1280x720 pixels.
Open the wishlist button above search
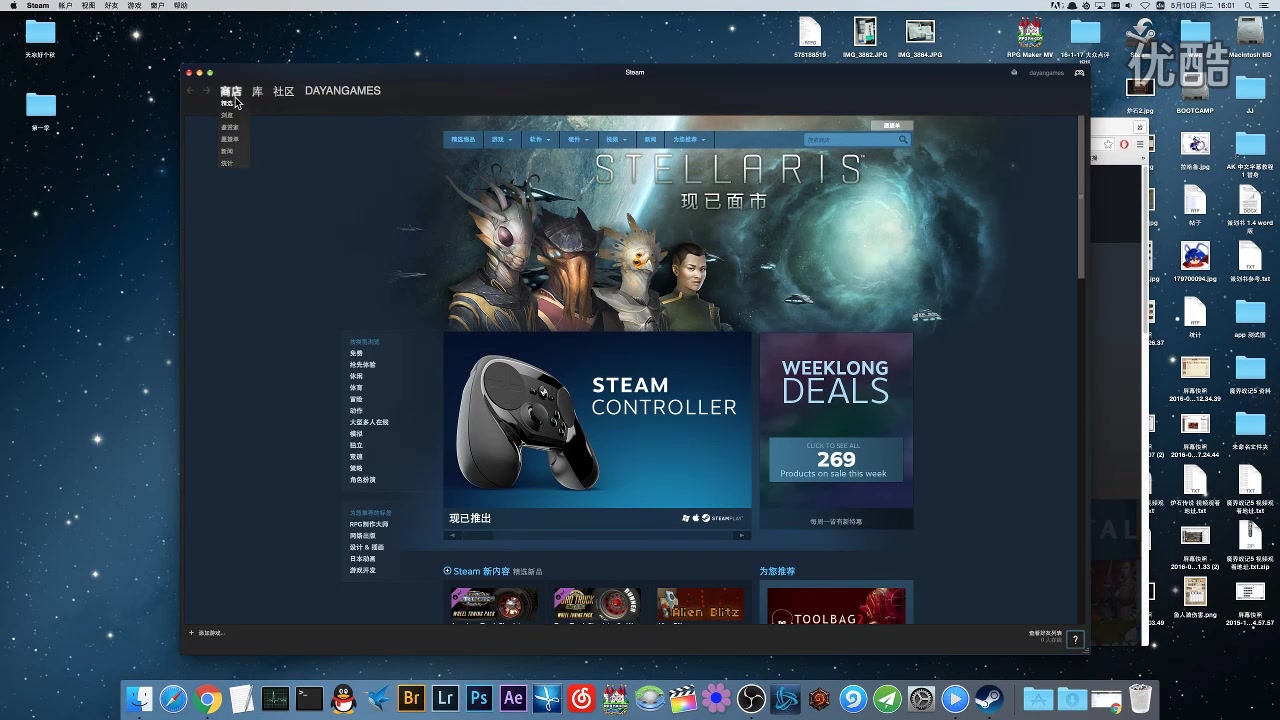click(891, 126)
